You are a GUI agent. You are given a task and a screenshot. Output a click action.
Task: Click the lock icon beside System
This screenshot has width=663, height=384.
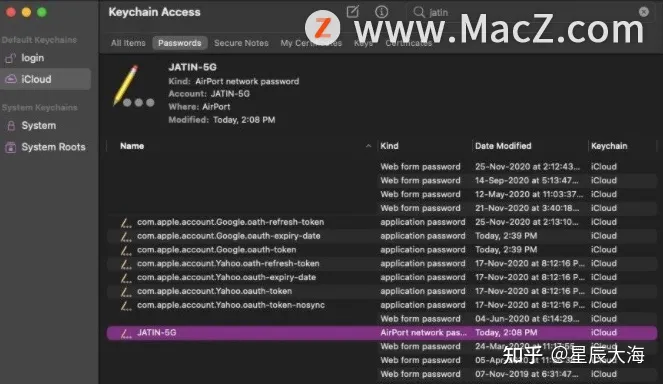(x=11, y=126)
